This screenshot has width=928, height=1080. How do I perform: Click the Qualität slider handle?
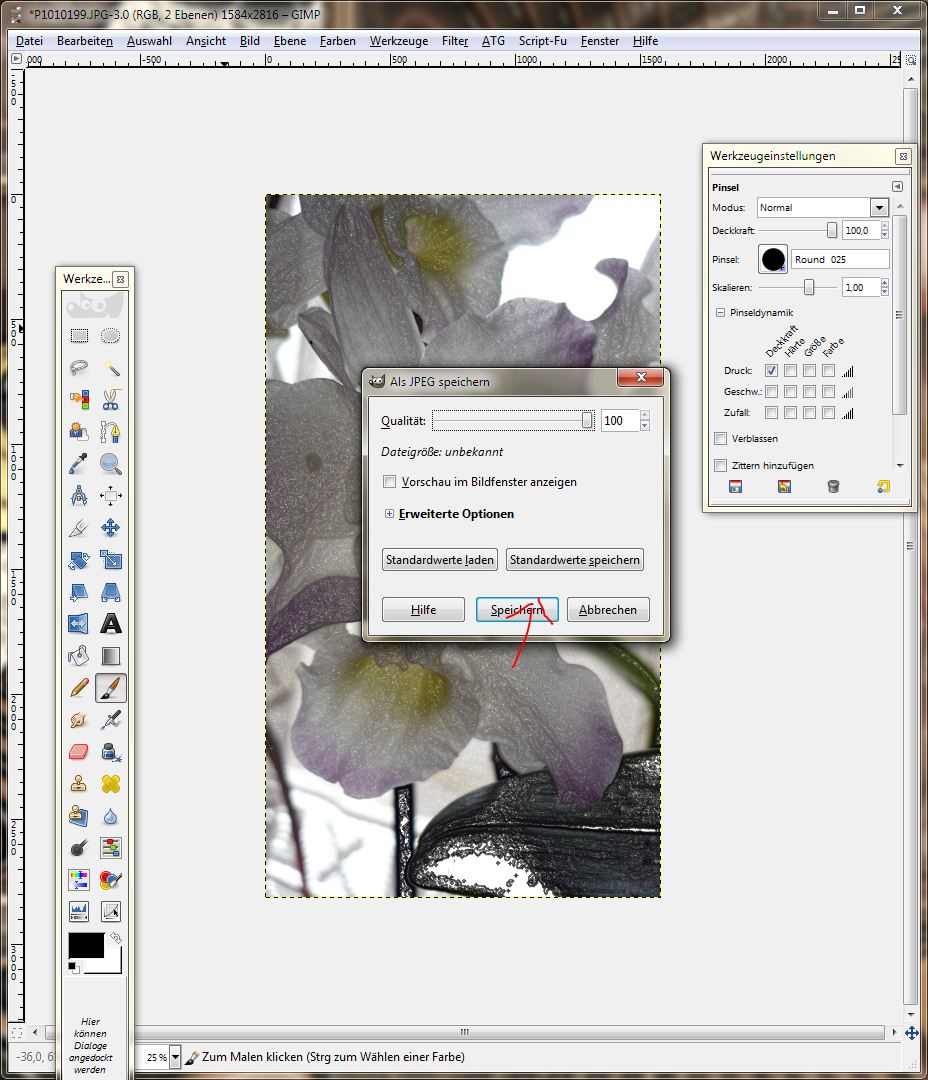coord(588,421)
